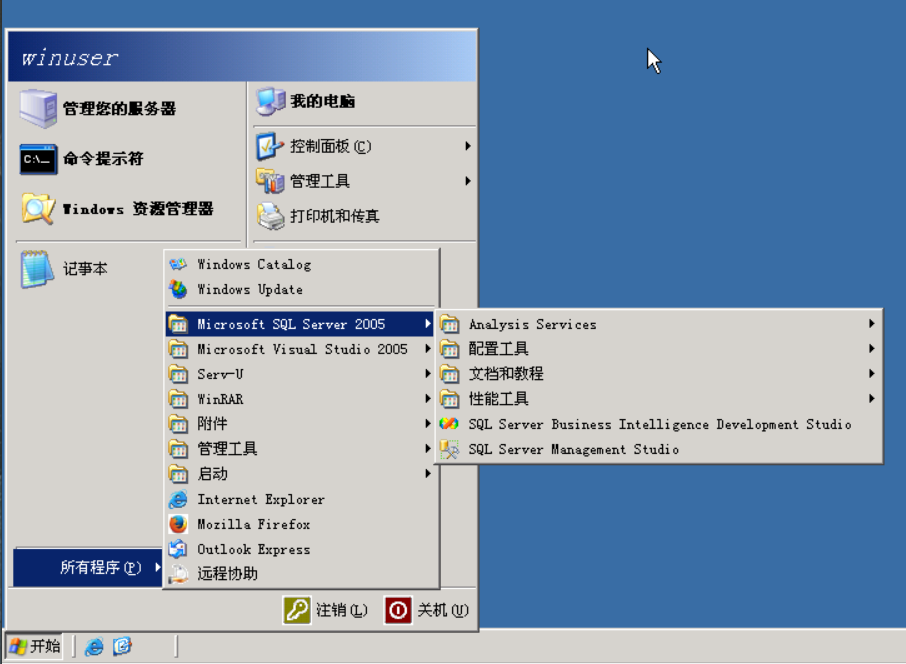Click the Windows Update icon

click(x=179, y=289)
